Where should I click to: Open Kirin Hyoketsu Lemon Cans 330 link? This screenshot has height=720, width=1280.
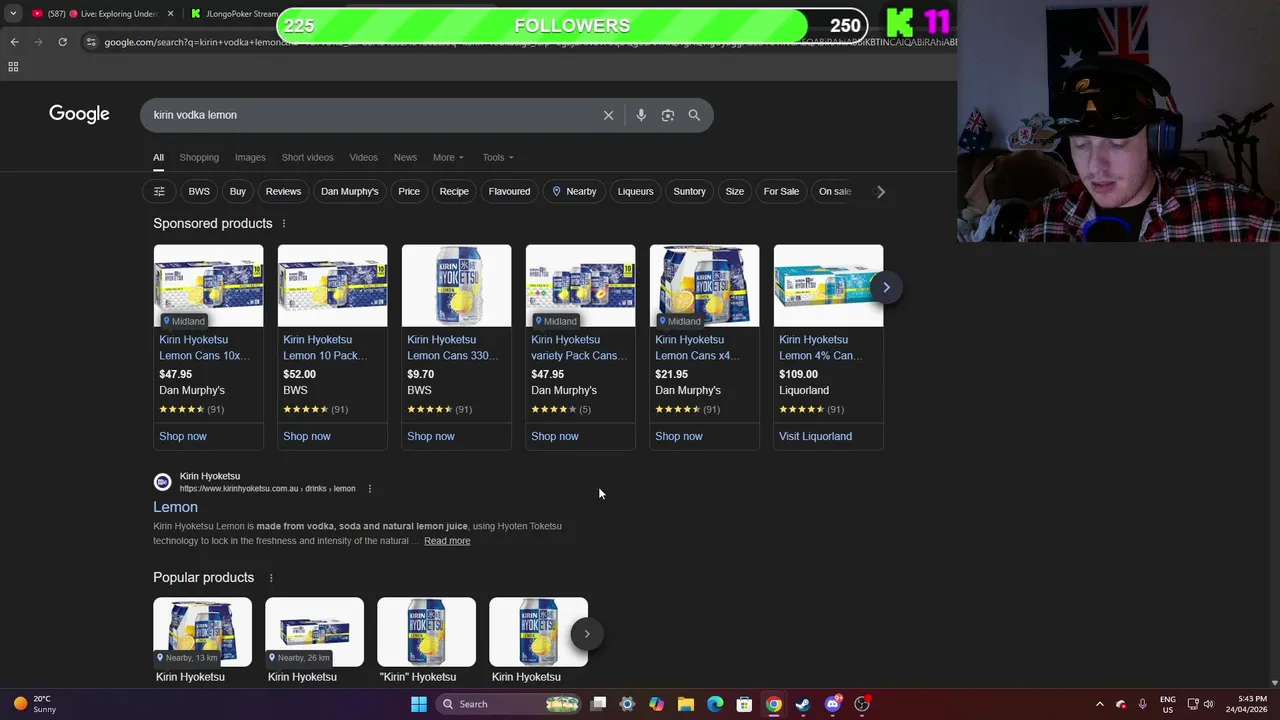[x=452, y=347]
